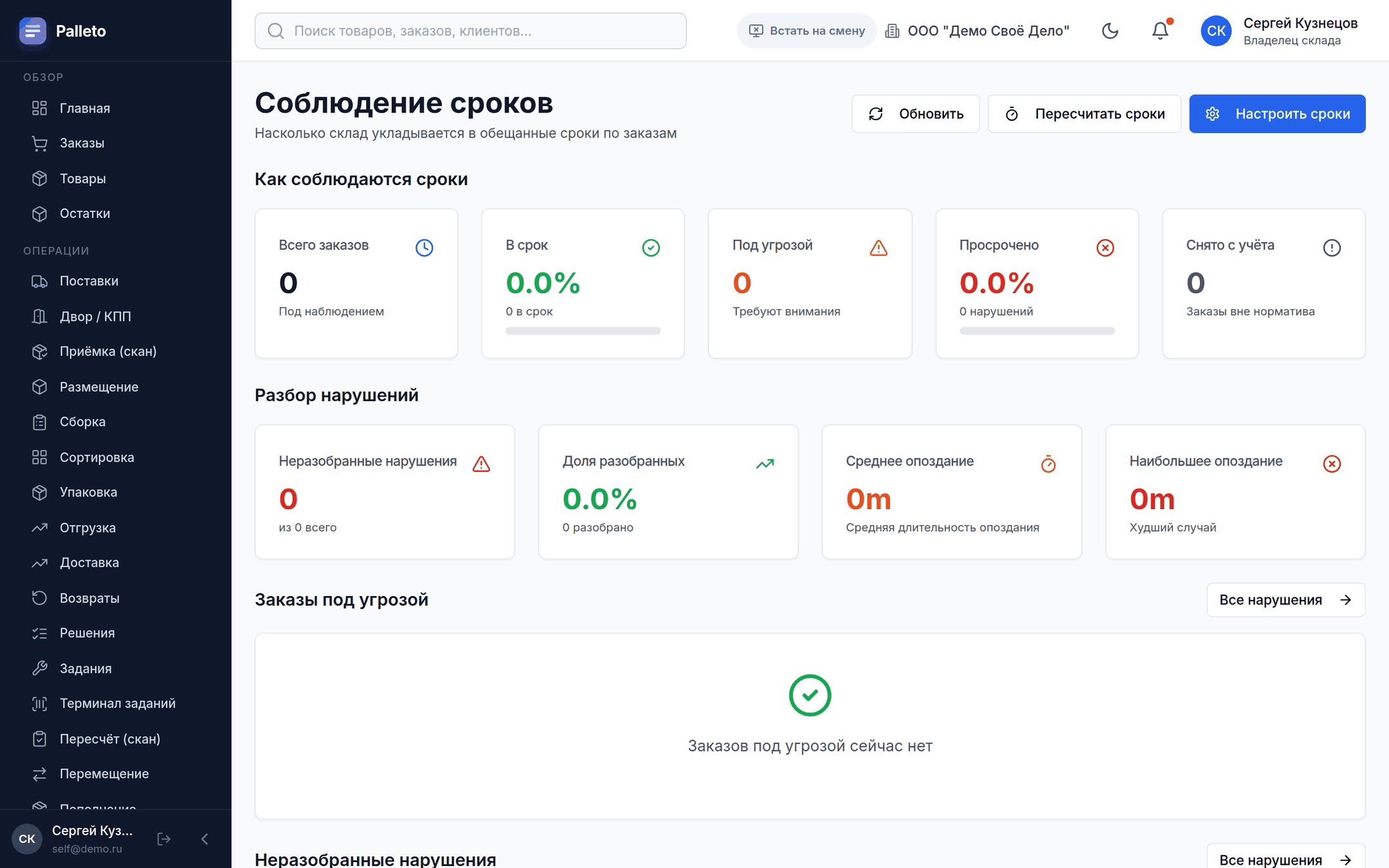Screen dimensions: 1389x868
Task: Click the 'Худший случай' caption
Action: (1172, 527)
